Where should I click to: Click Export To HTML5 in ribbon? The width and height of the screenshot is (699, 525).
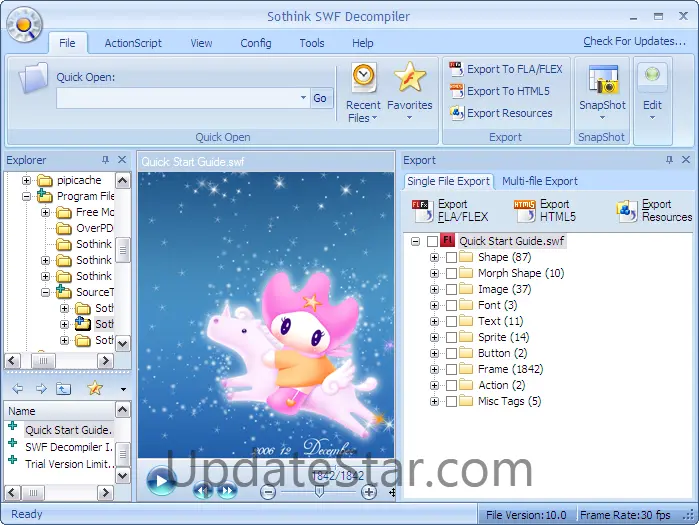click(500, 91)
